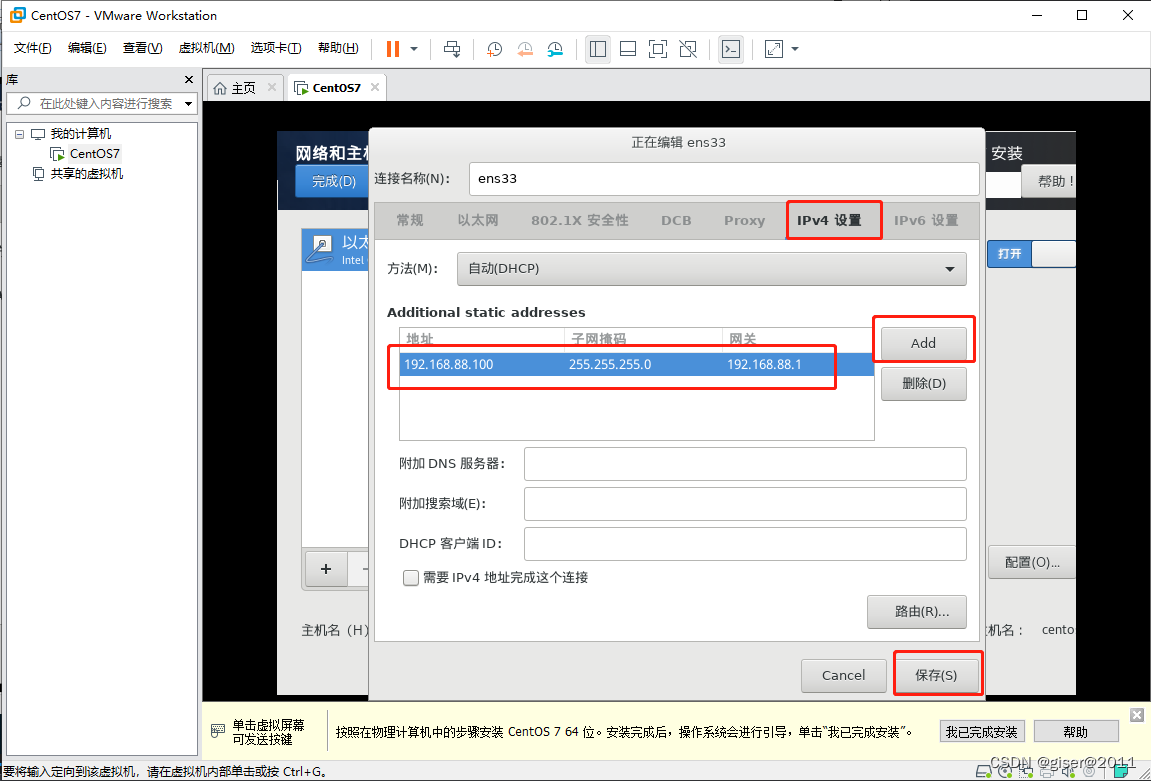Revert to the previous snapshot
Screen dimensions: 1151x781
pyautogui.click(x=525, y=49)
